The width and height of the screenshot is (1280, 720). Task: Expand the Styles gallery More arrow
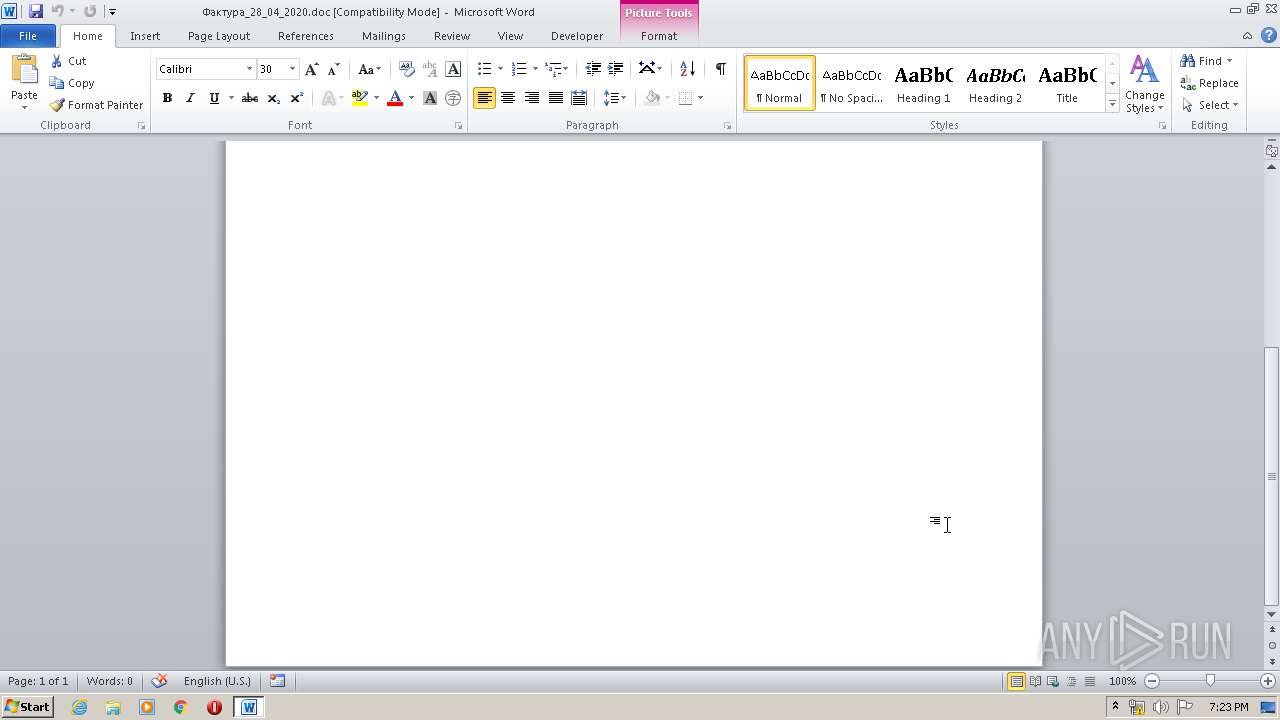point(1113,105)
